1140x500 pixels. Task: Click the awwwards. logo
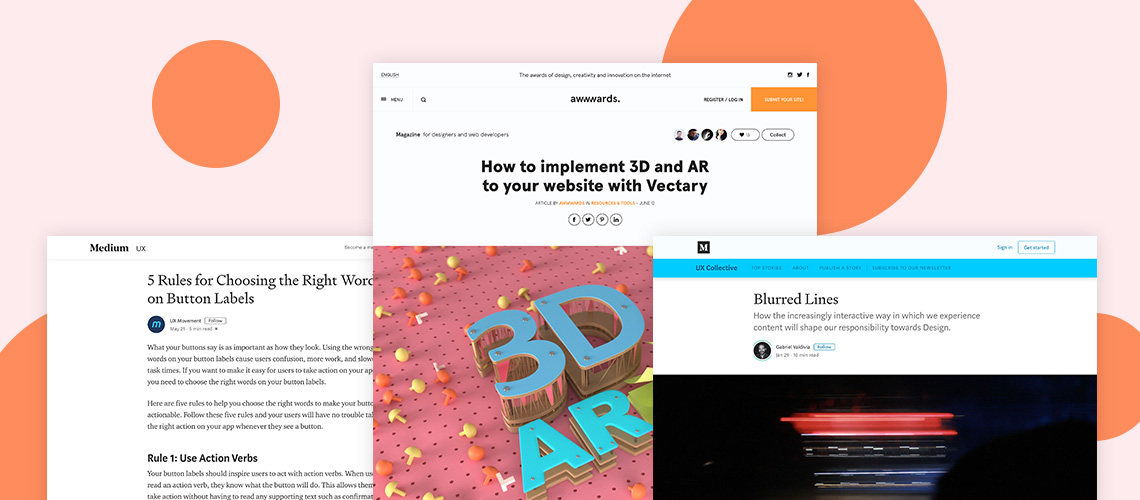[595, 99]
